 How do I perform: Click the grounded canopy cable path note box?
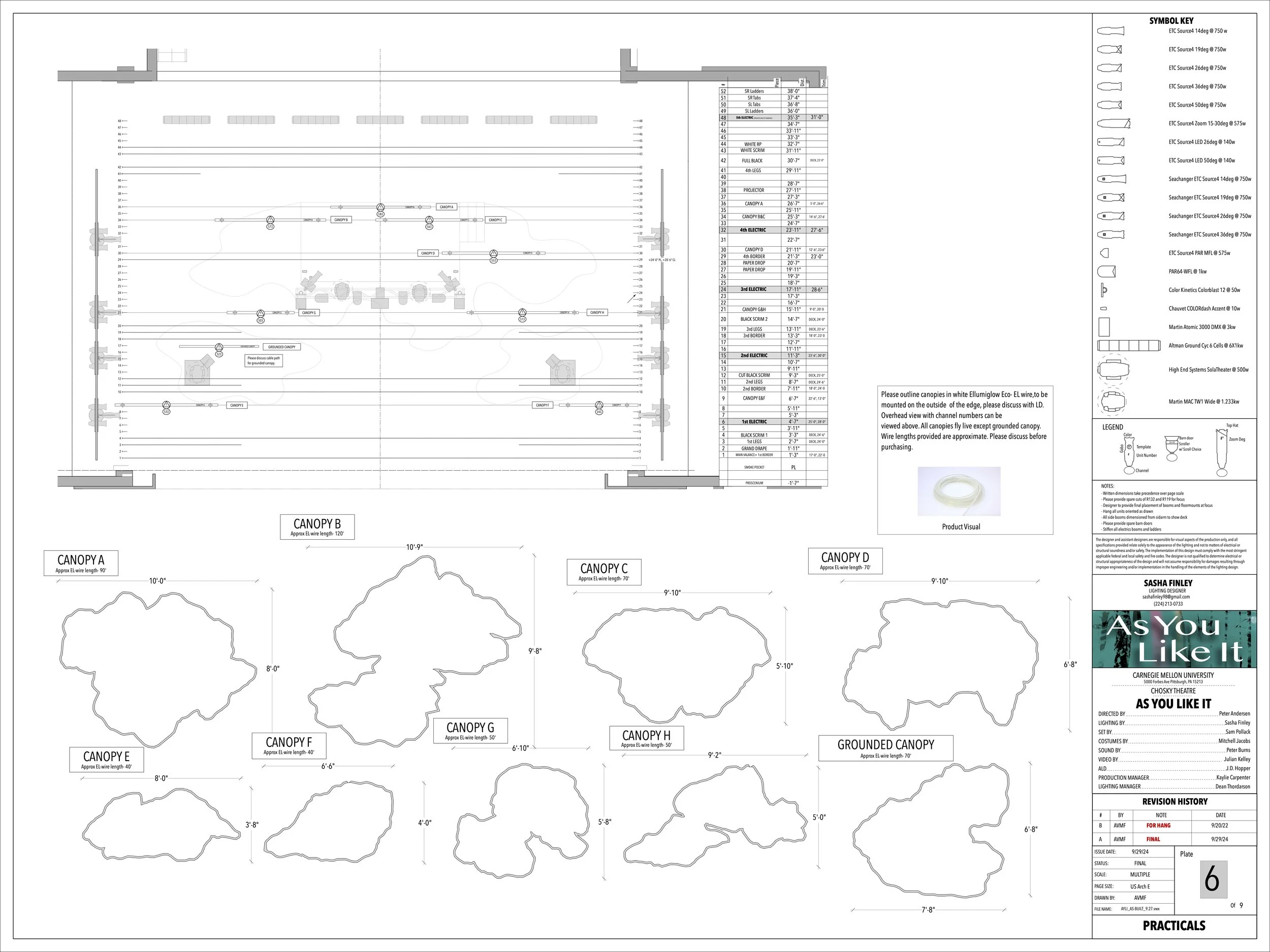coord(264,360)
